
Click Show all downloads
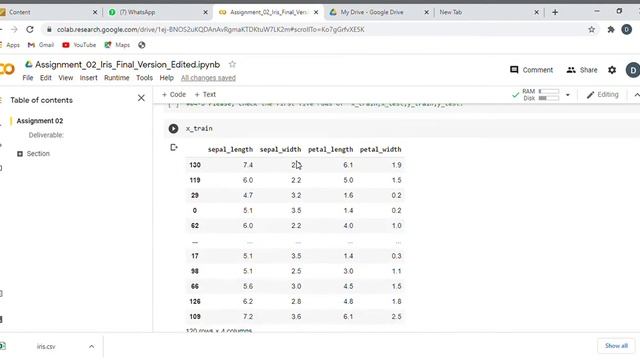pos(616,346)
